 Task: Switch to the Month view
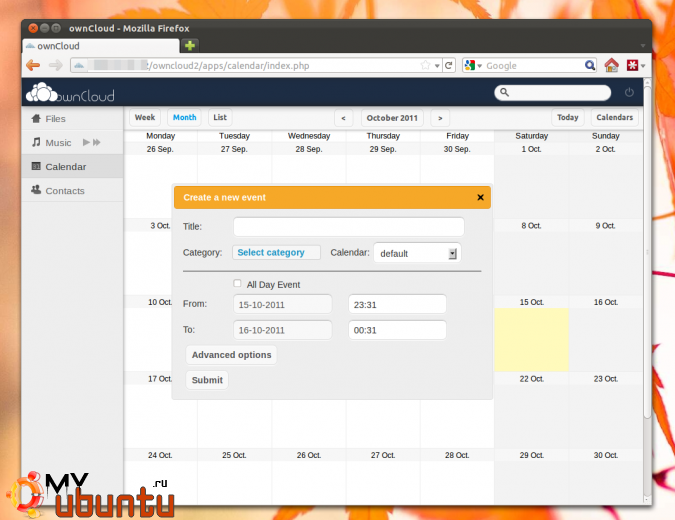click(184, 117)
